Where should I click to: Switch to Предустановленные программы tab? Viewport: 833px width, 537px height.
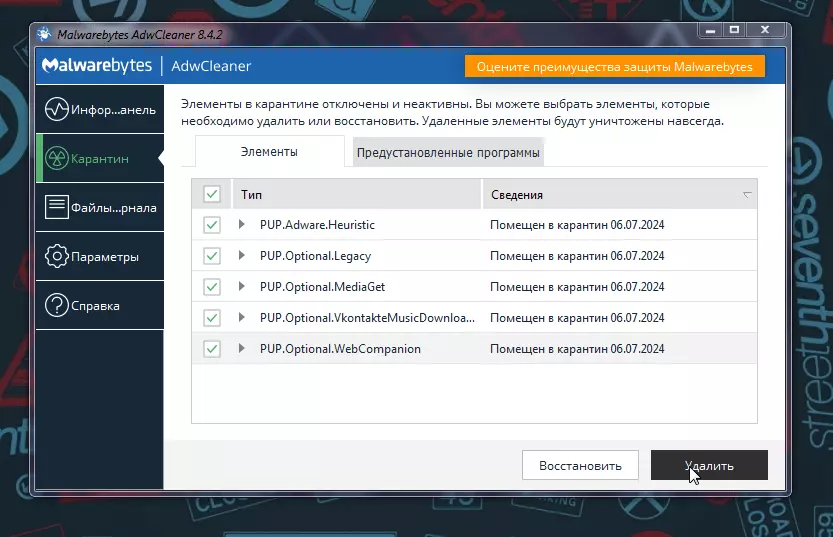click(448, 152)
